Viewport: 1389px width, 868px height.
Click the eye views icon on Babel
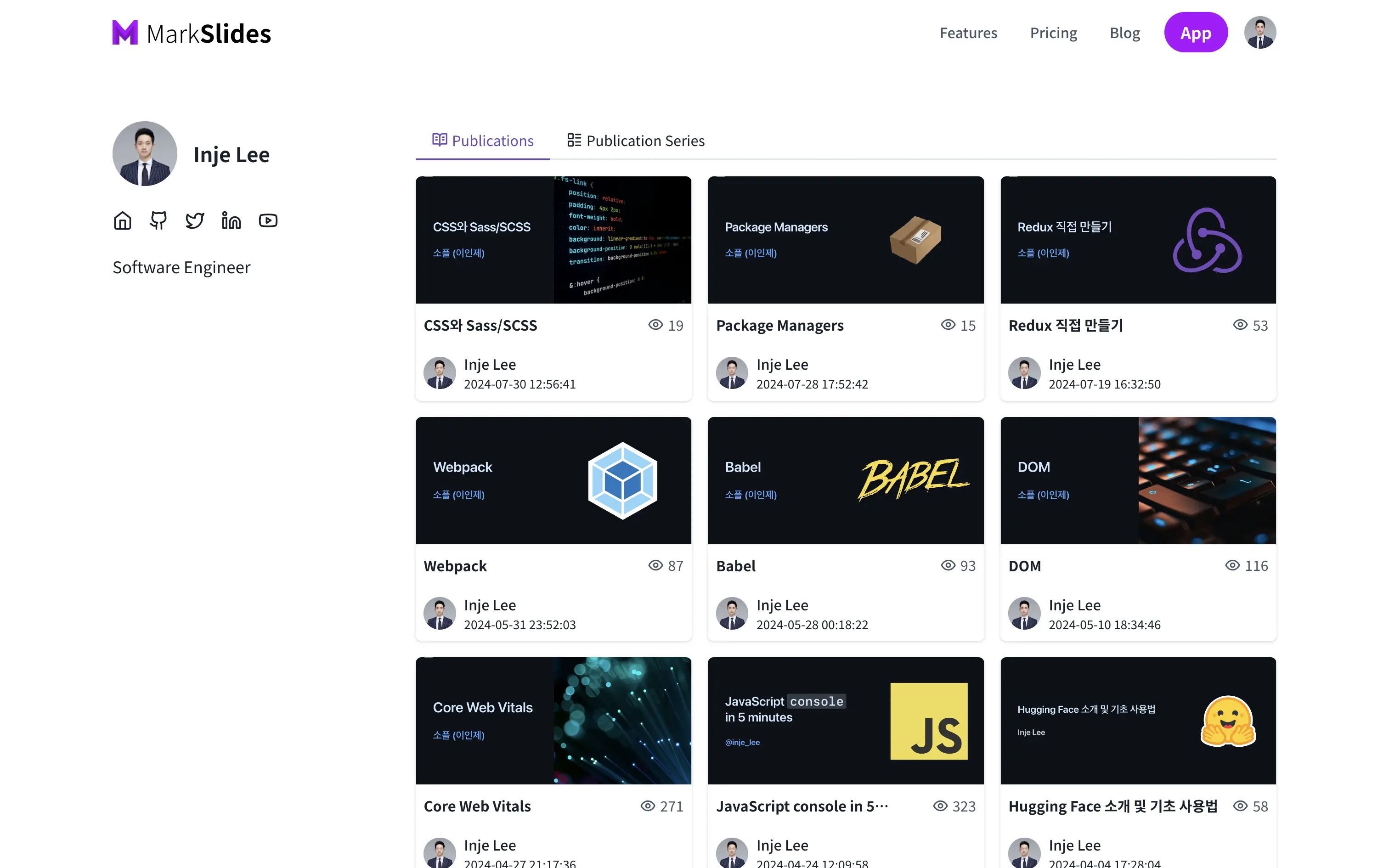[x=948, y=565]
